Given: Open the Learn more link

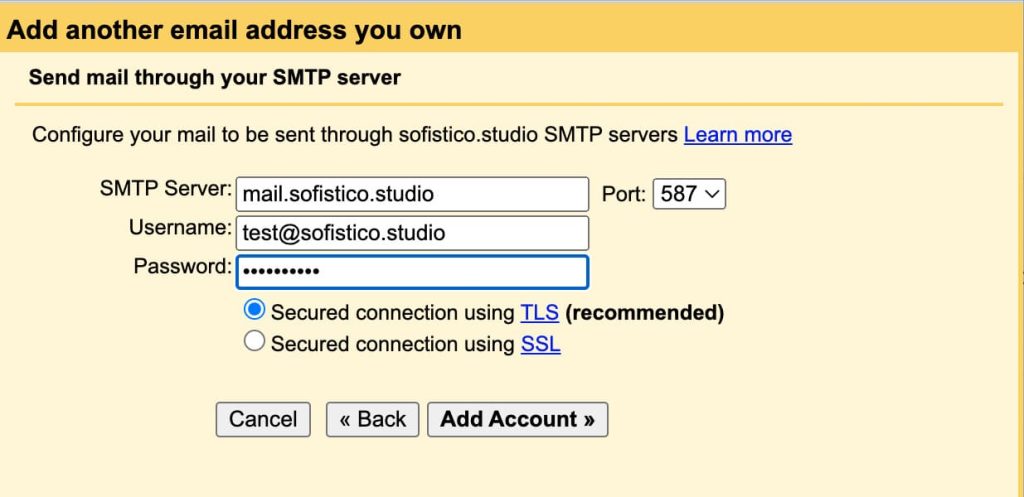Looking at the screenshot, I should (x=737, y=135).
